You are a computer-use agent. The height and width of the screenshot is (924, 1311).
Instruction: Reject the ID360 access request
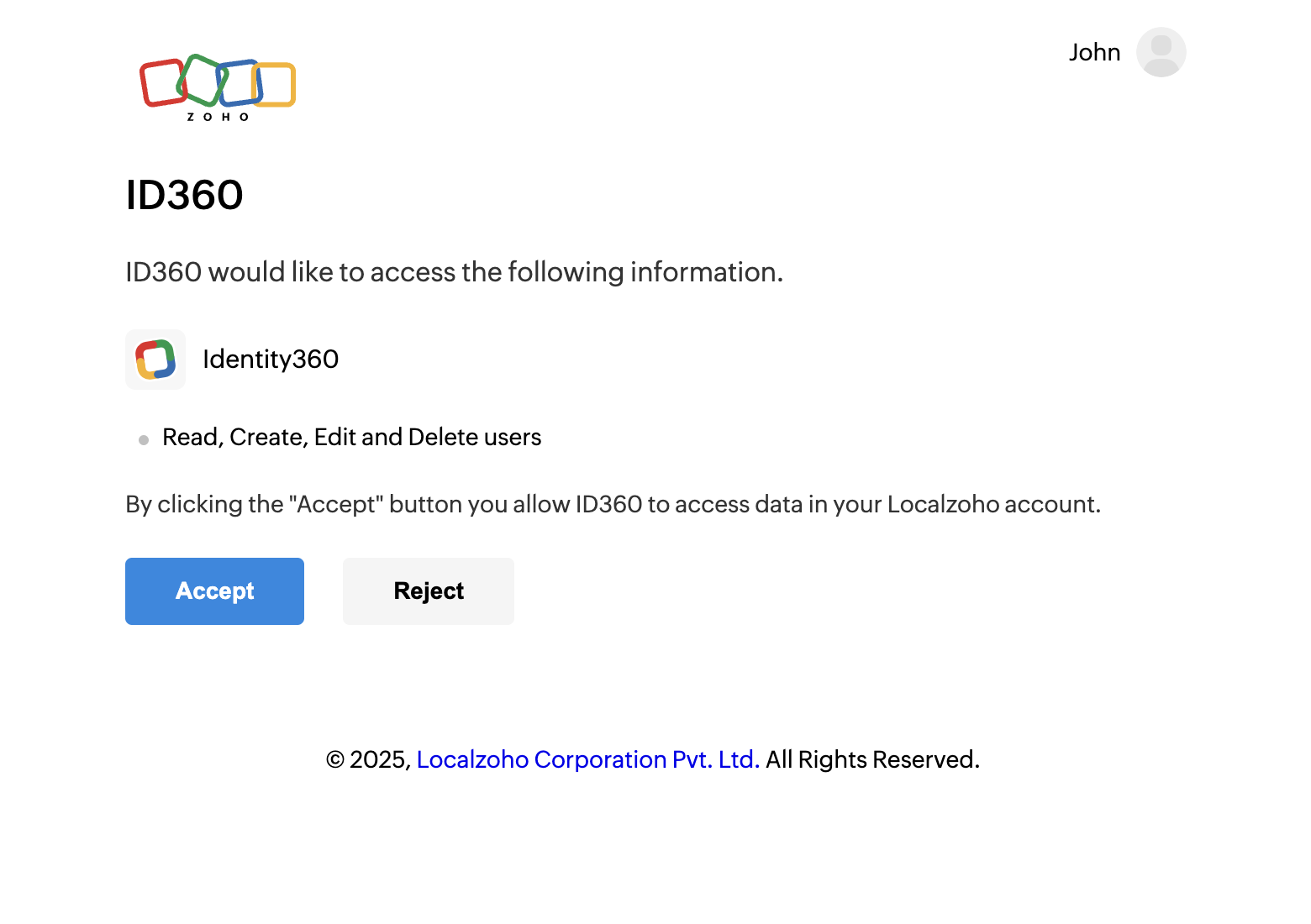(x=429, y=591)
